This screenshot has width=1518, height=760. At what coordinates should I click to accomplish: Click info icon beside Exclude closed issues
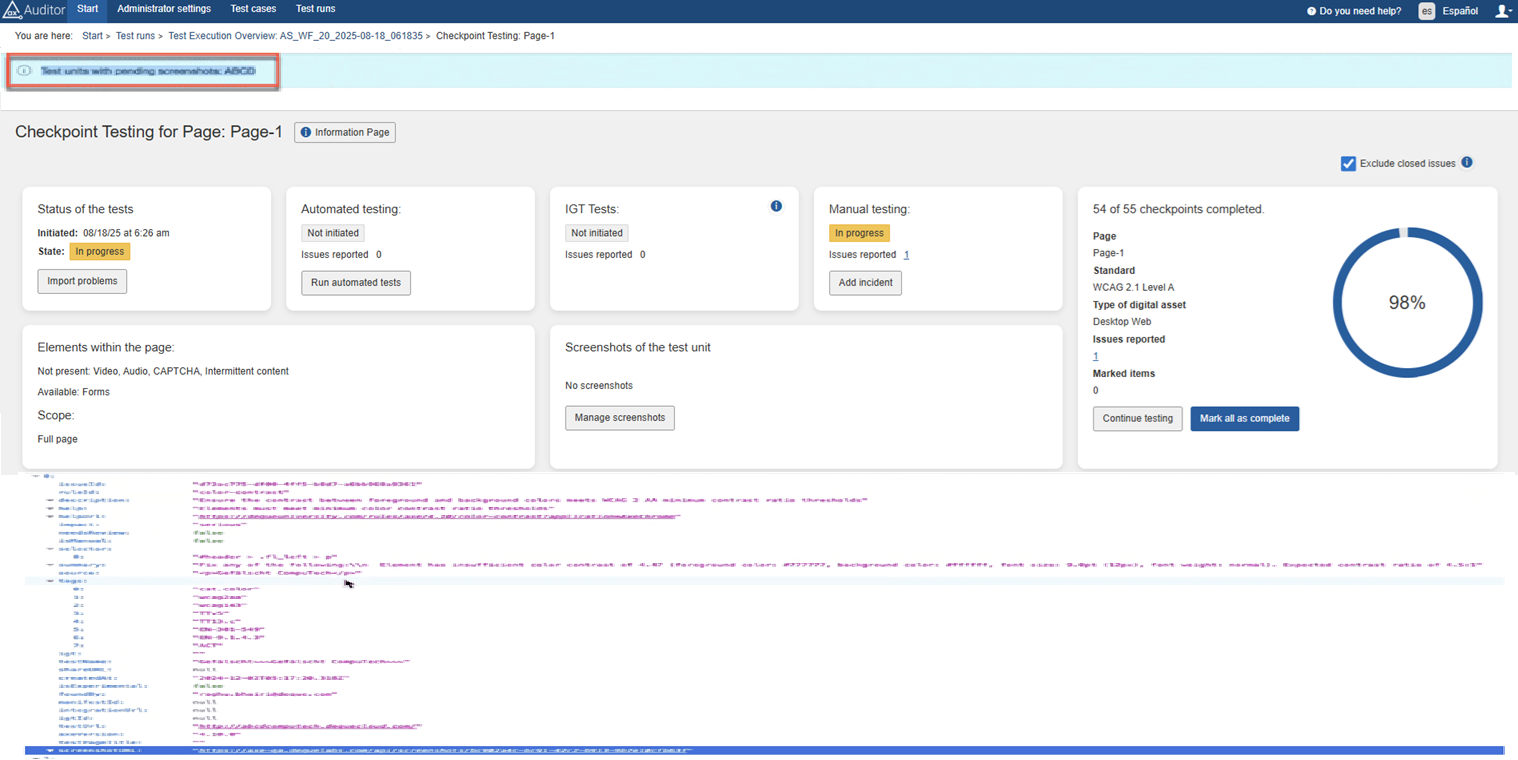click(1467, 163)
